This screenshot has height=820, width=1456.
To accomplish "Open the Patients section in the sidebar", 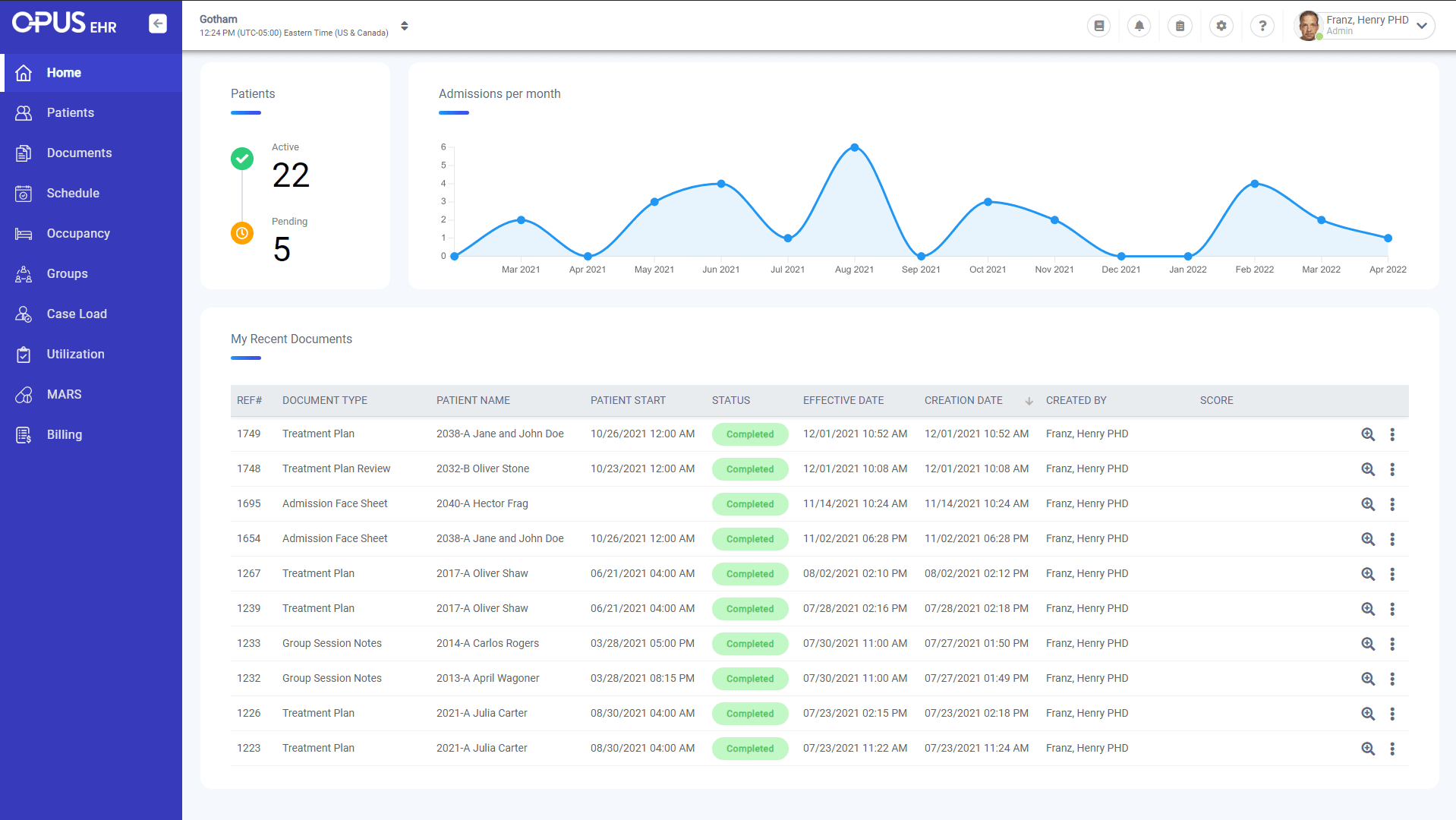I will coord(70,112).
